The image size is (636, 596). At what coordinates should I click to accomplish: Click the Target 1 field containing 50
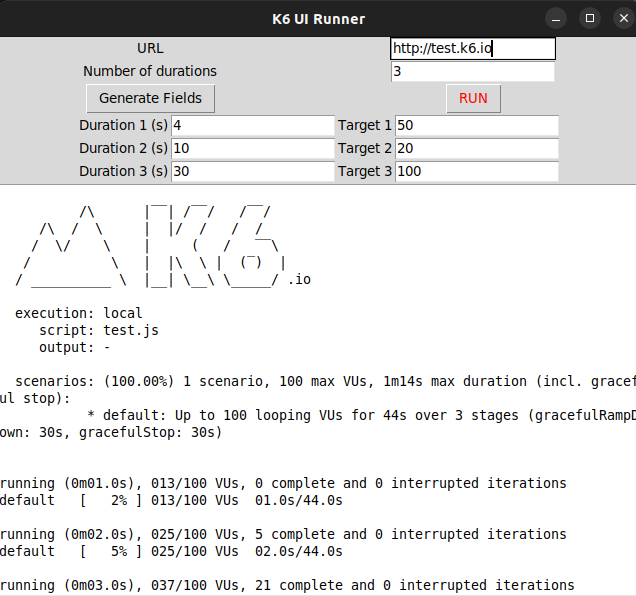coord(476,125)
